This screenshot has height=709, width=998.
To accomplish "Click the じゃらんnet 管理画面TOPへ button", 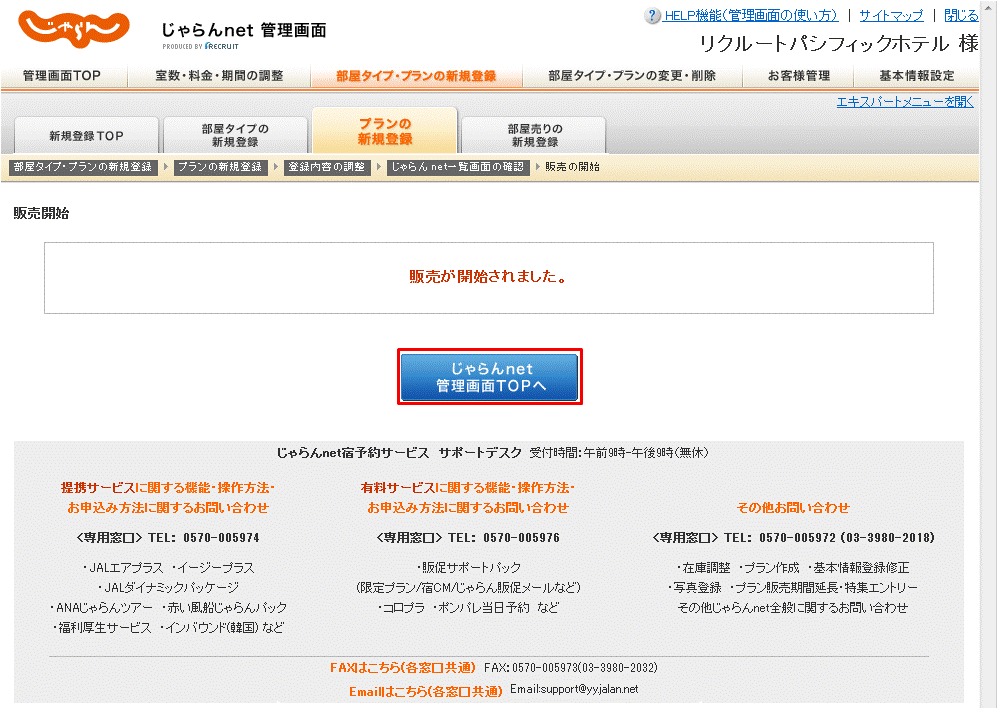I will [489, 377].
